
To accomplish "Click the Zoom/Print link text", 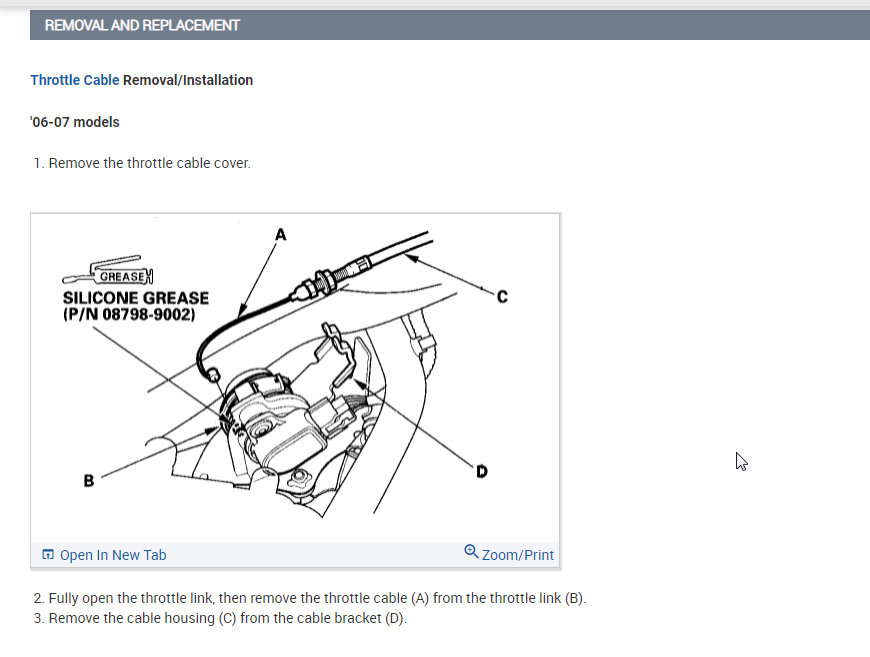I will coord(518,555).
